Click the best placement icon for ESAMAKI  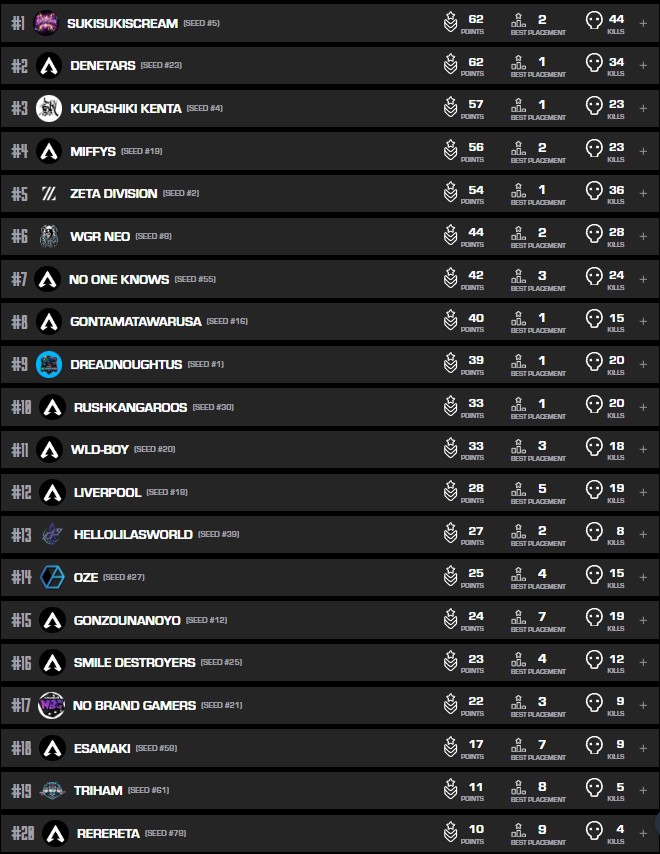[518, 747]
